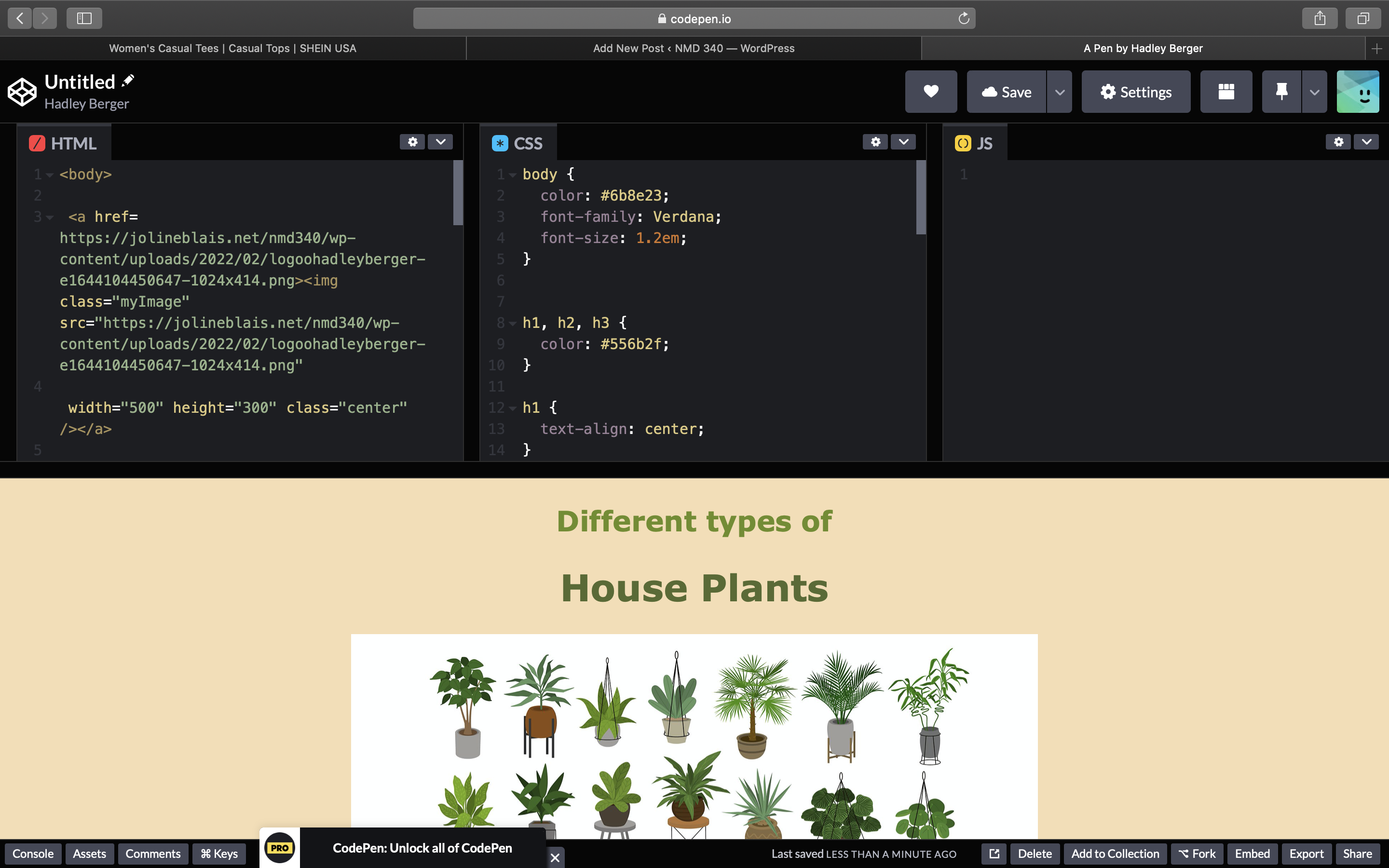Click the Settings button
1389x868 pixels.
(1135, 92)
